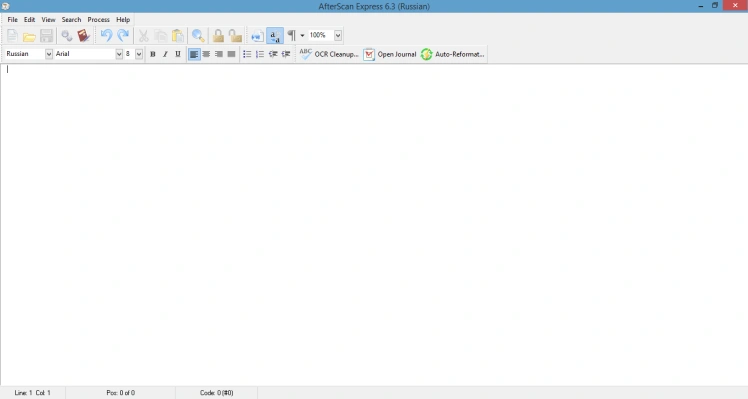
Task: Open the View menu
Action: tap(48, 20)
